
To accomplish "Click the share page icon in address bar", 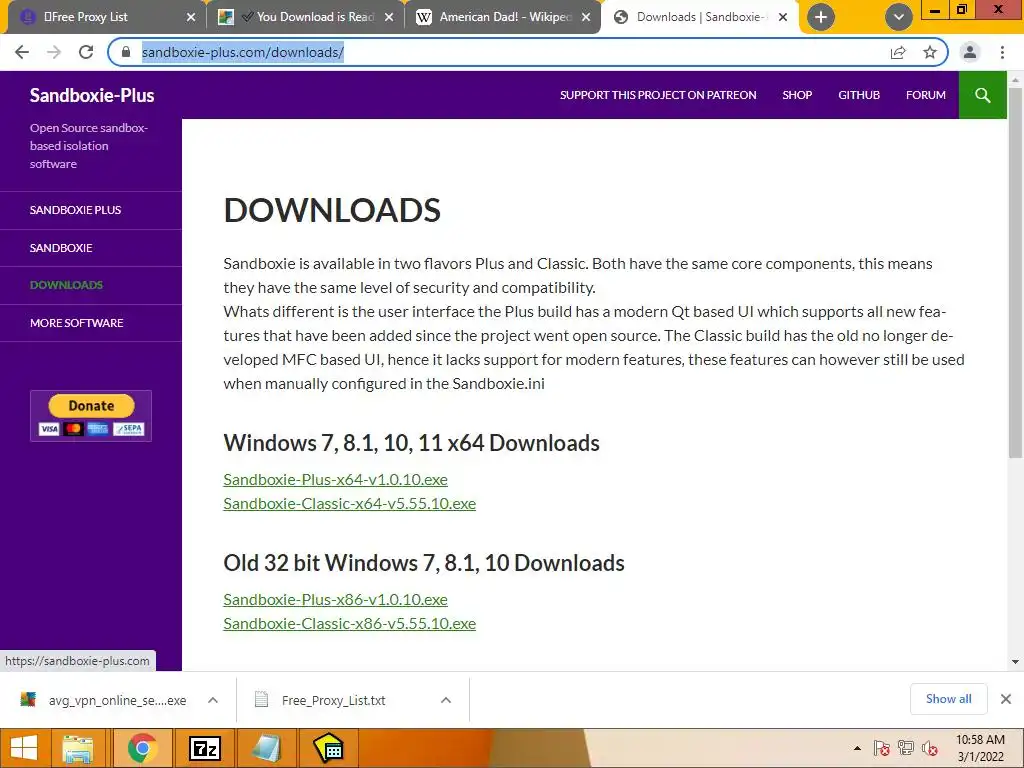I will click(x=898, y=52).
